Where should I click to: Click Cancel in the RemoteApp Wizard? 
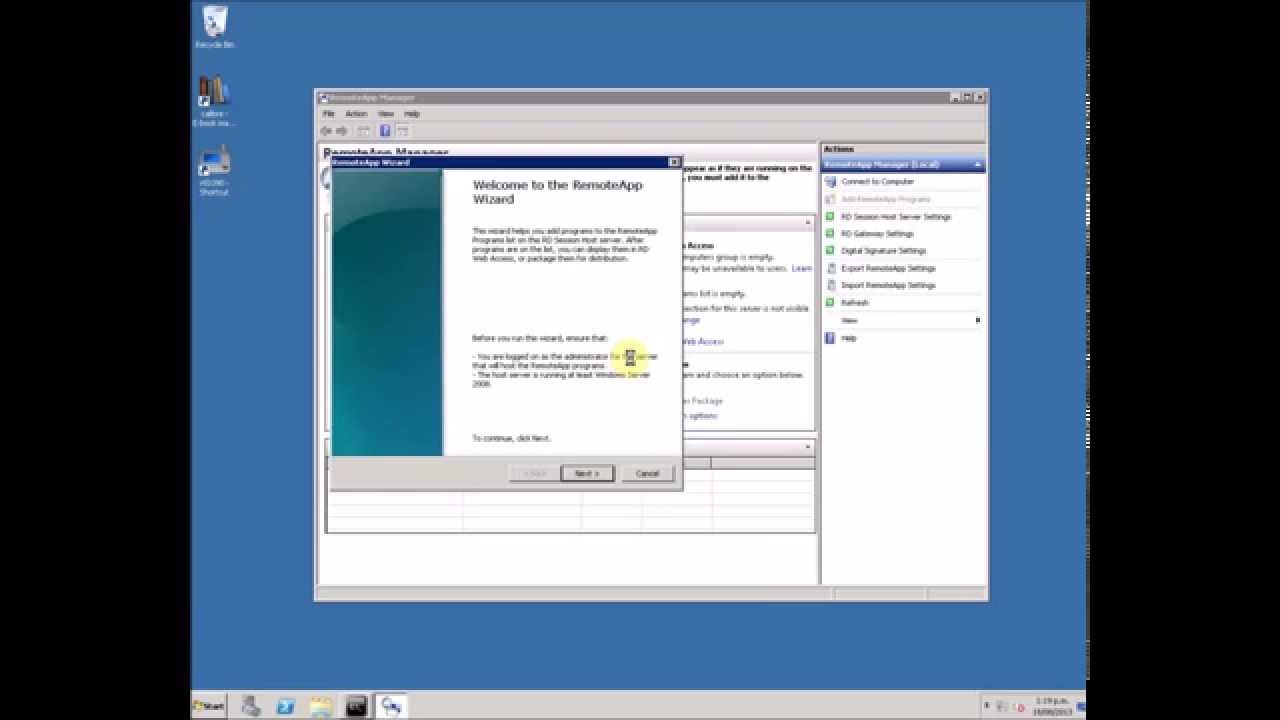point(647,473)
